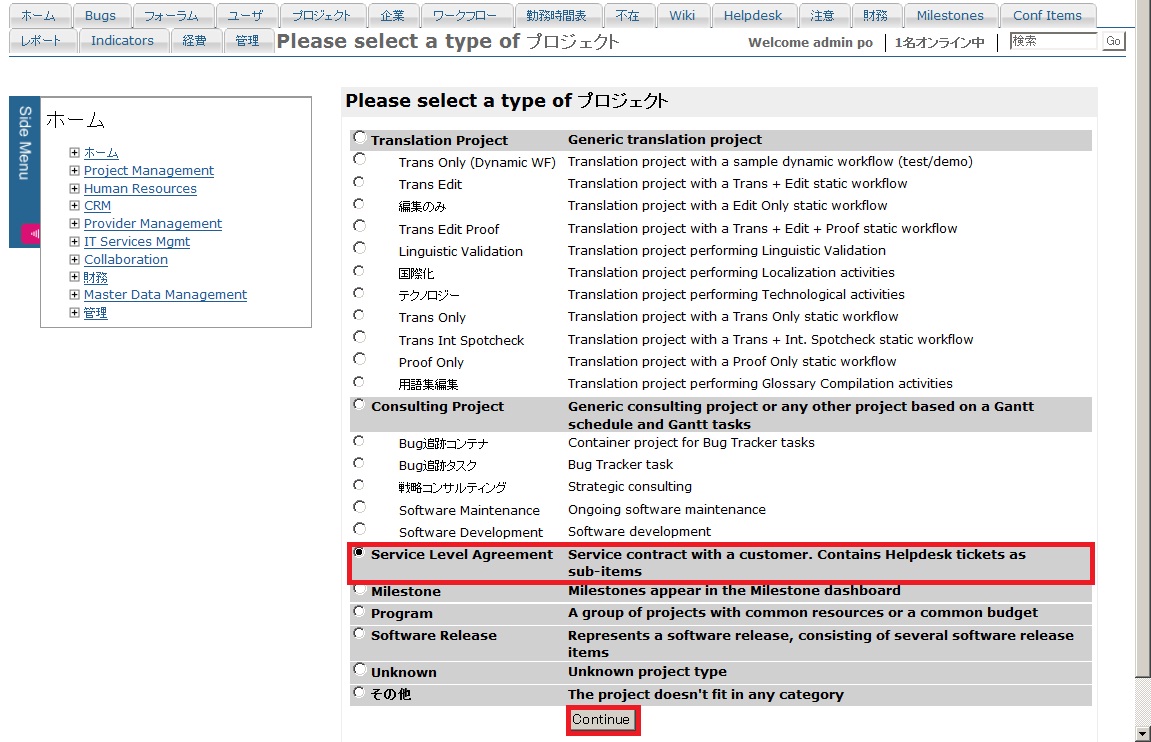Choose the Software Development radio button
Image resolution: width=1151 pixels, height=742 pixels.
(x=359, y=528)
